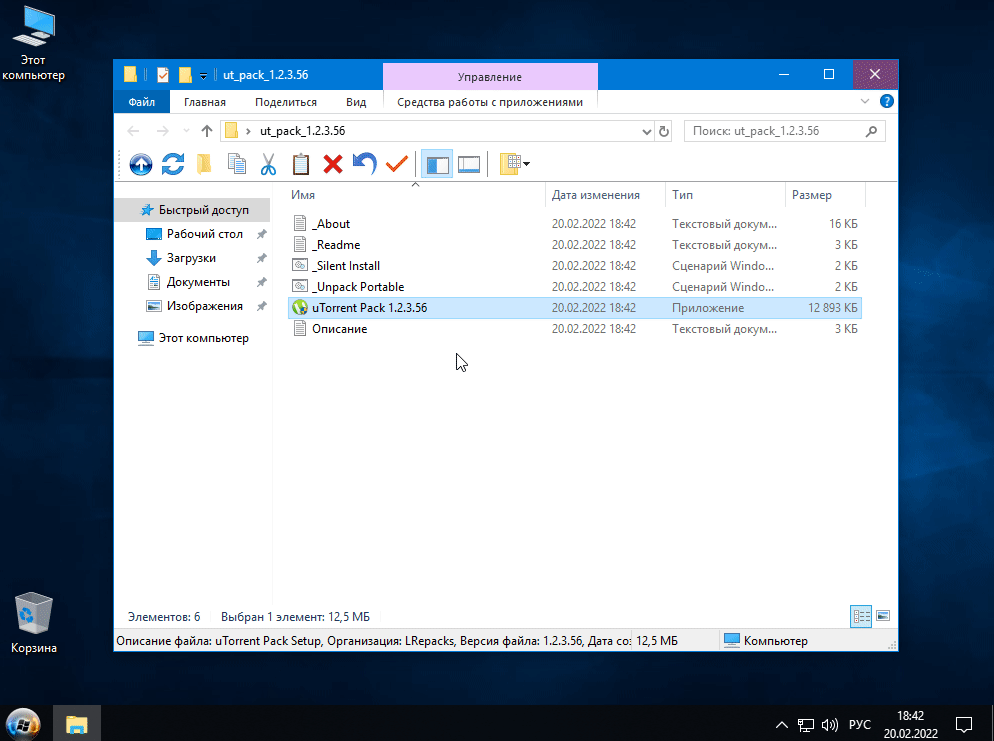Click the folder icon next to the Refresh toolbar icon
This screenshot has height=741, width=994.
click(204, 164)
